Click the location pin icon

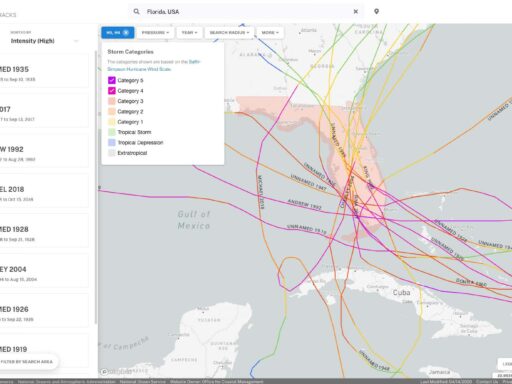tap(376, 11)
